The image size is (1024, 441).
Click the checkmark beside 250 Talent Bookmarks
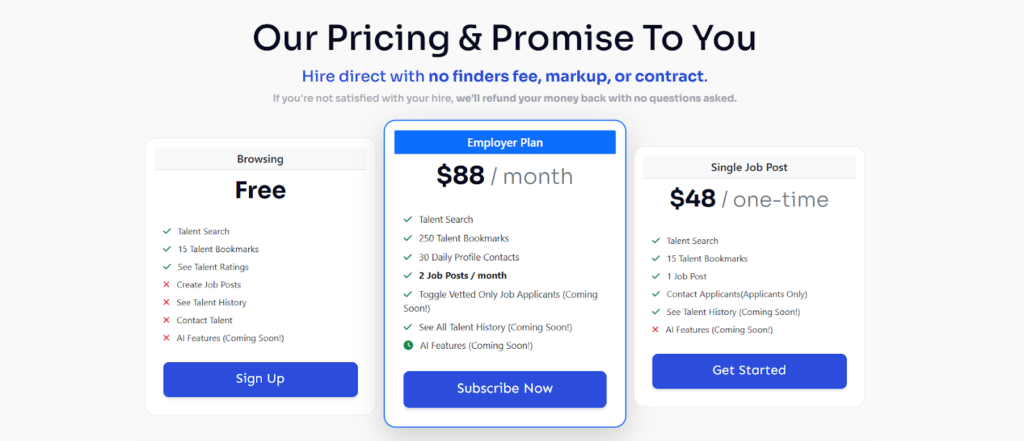tap(408, 238)
